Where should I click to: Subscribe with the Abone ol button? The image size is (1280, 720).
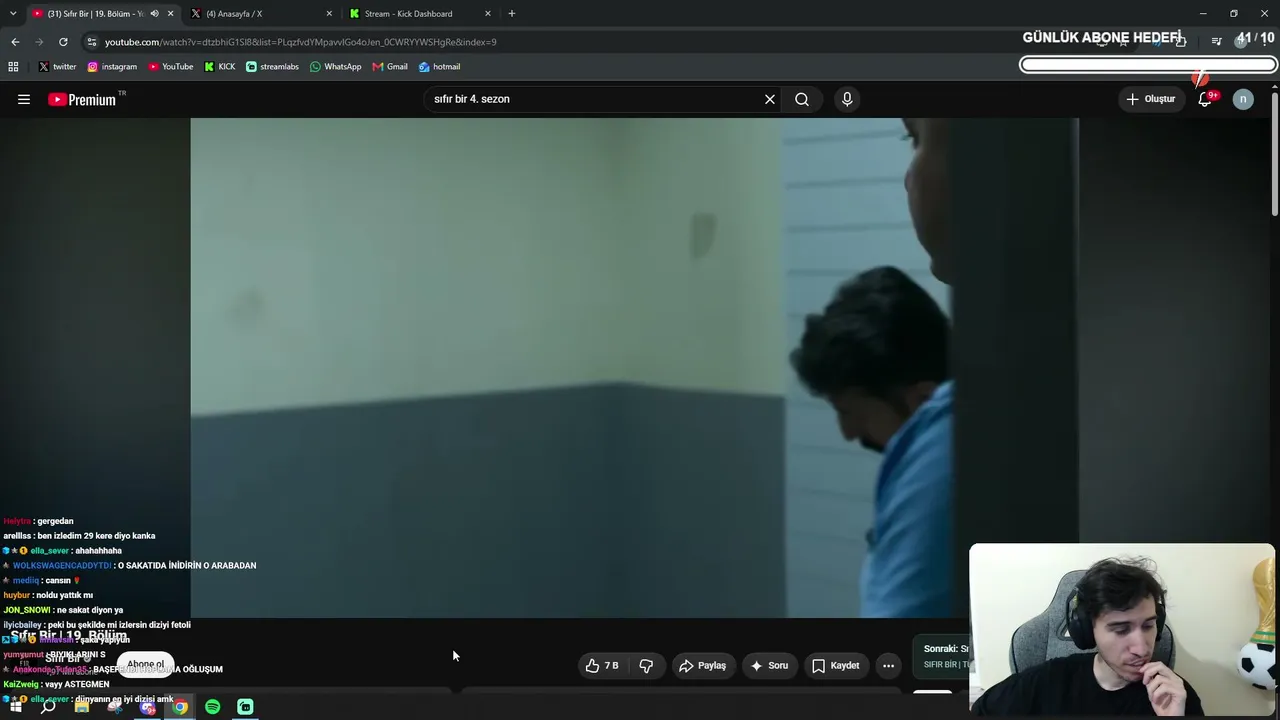click(x=145, y=664)
